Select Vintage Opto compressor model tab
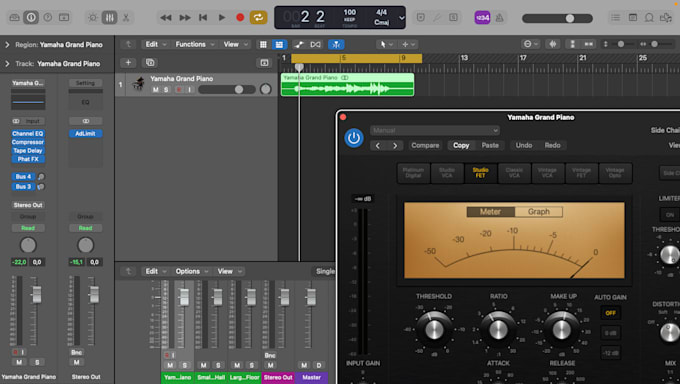The width and height of the screenshot is (680, 384). point(615,173)
